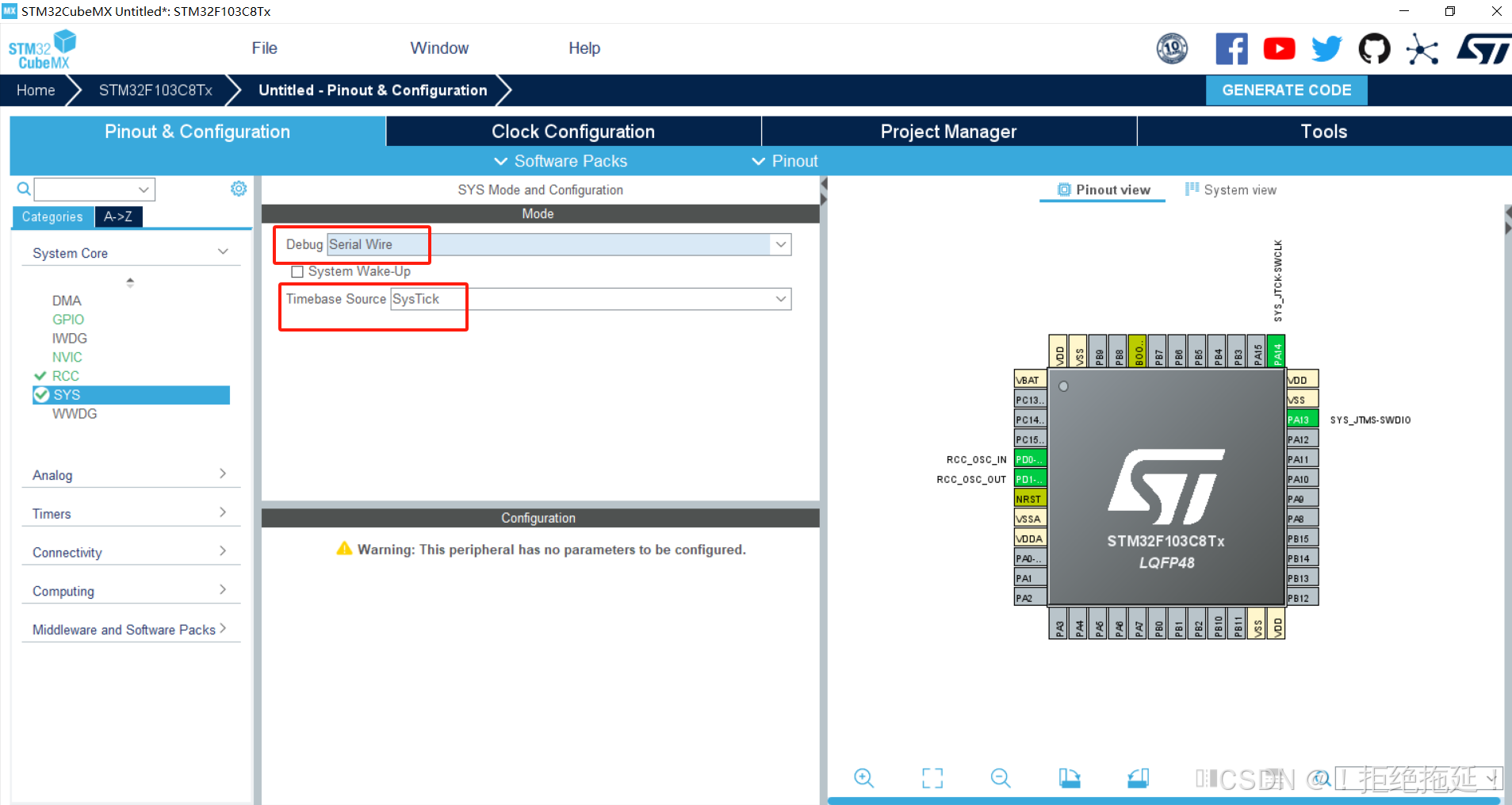Open the categories settings gear icon

[x=239, y=189]
